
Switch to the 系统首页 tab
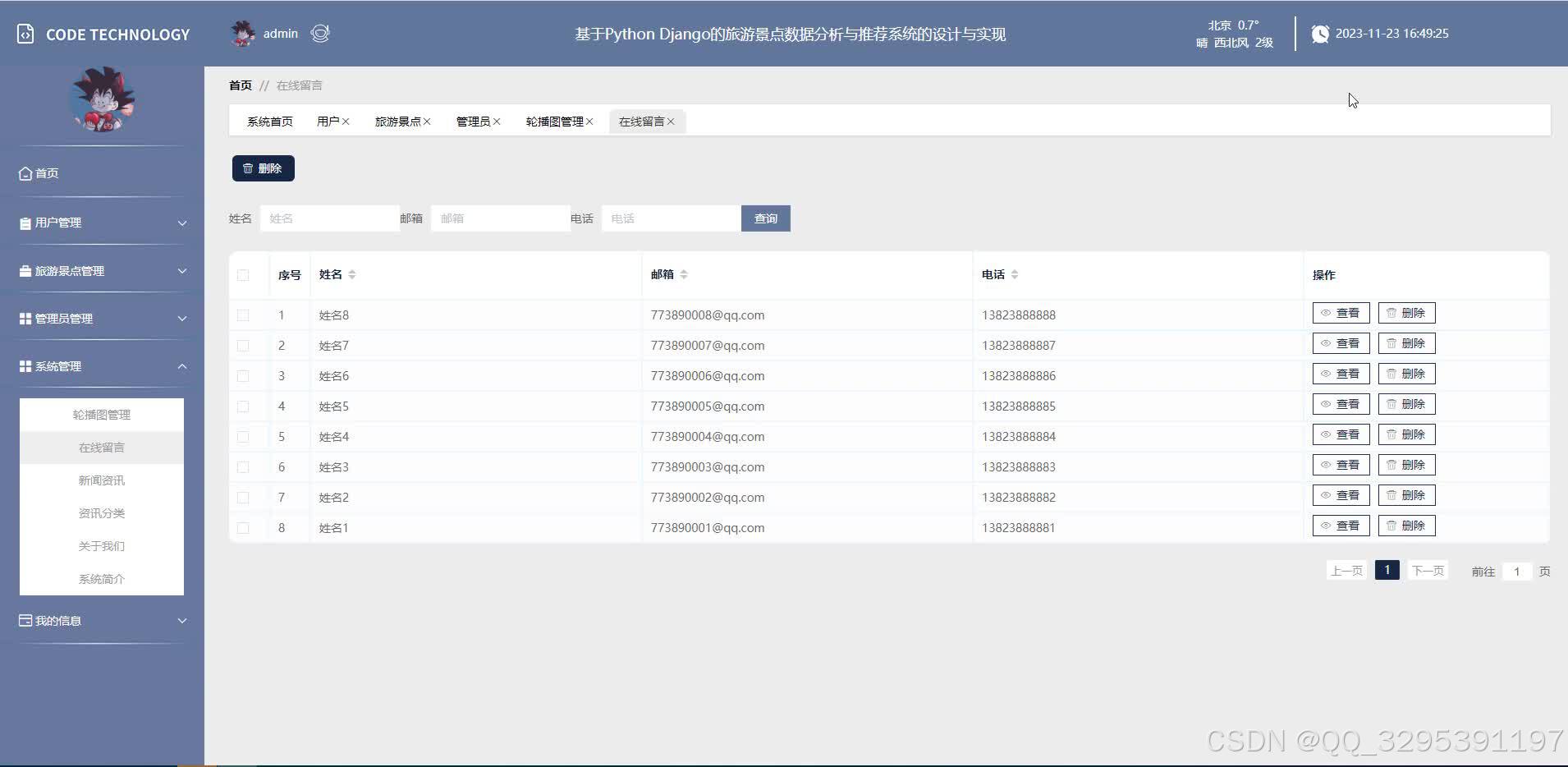[269, 122]
